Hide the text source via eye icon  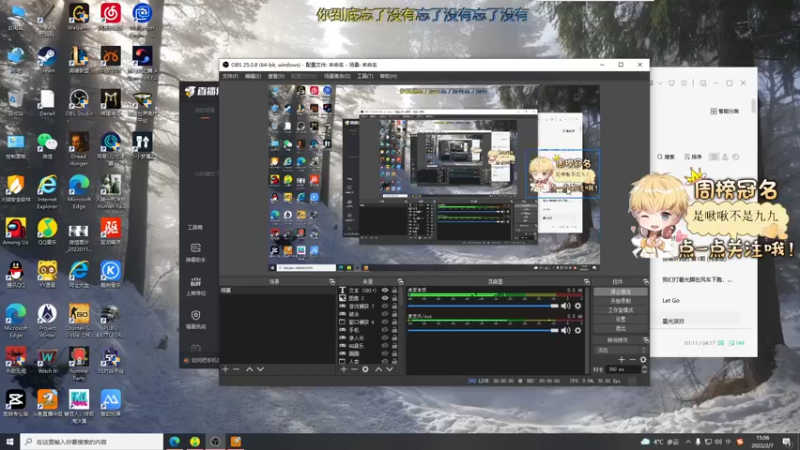coord(385,290)
